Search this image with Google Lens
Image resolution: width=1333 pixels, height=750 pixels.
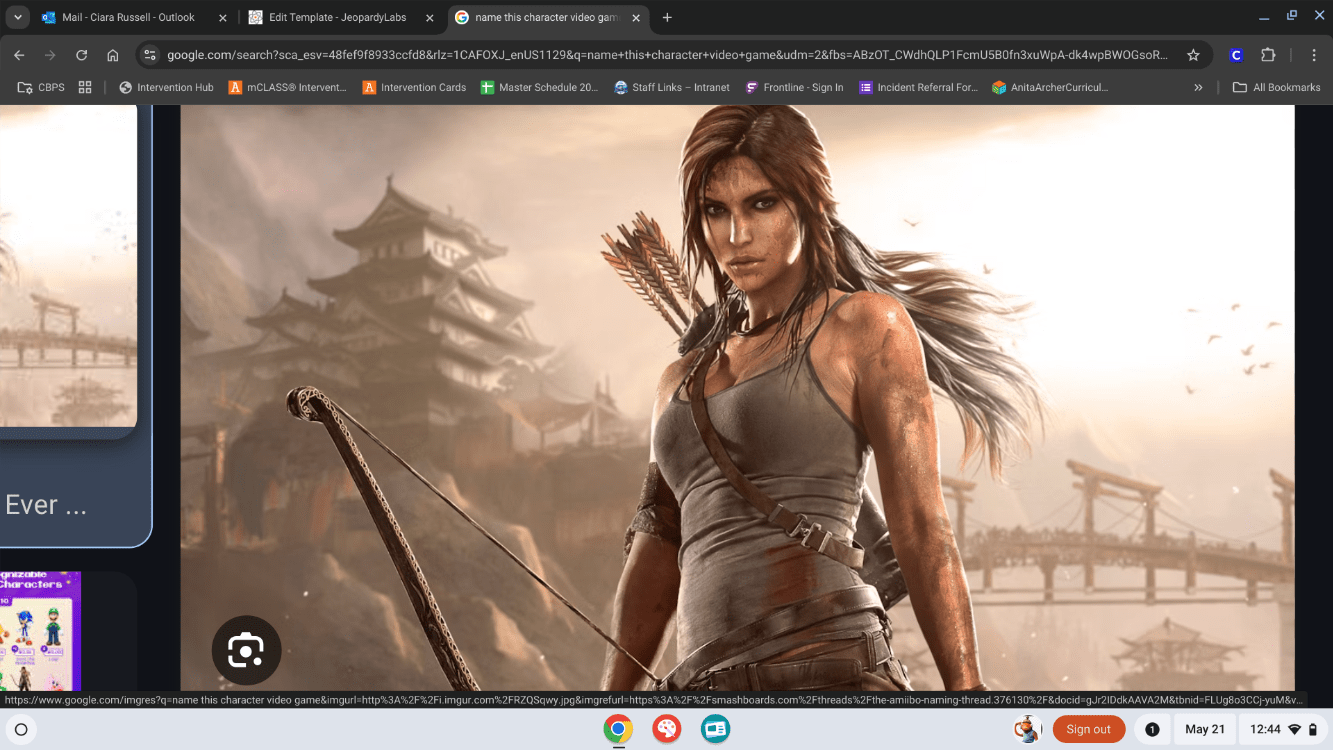coord(246,650)
